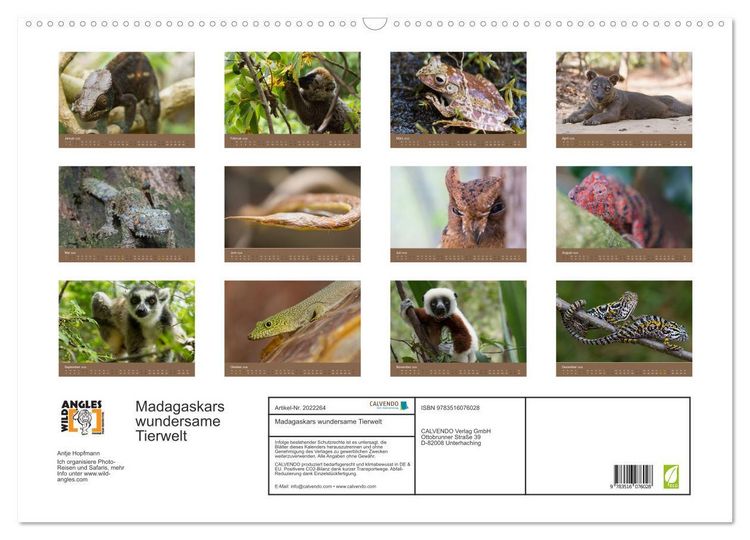Click the December calendar strip under the chameleons
The height and width of the screenshot is (540, 750).
[x=624, y=369]
